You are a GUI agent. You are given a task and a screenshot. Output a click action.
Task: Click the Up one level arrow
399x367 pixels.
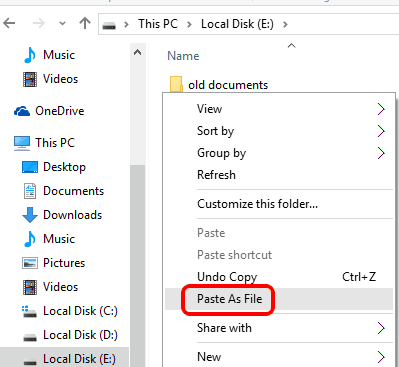tap(85, 23)
